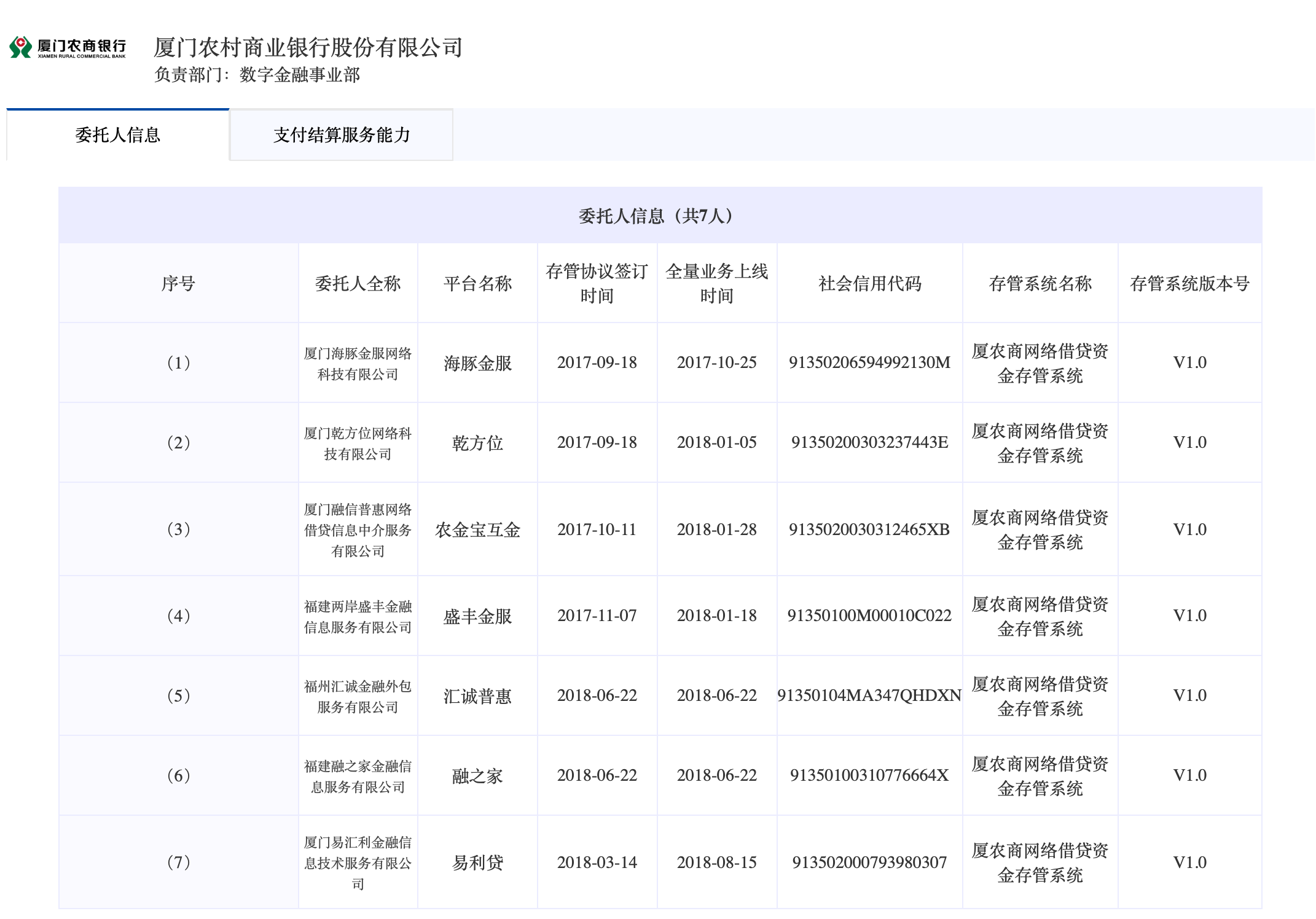Click row number （2）

pyautogui.click(x=178, y=442)
